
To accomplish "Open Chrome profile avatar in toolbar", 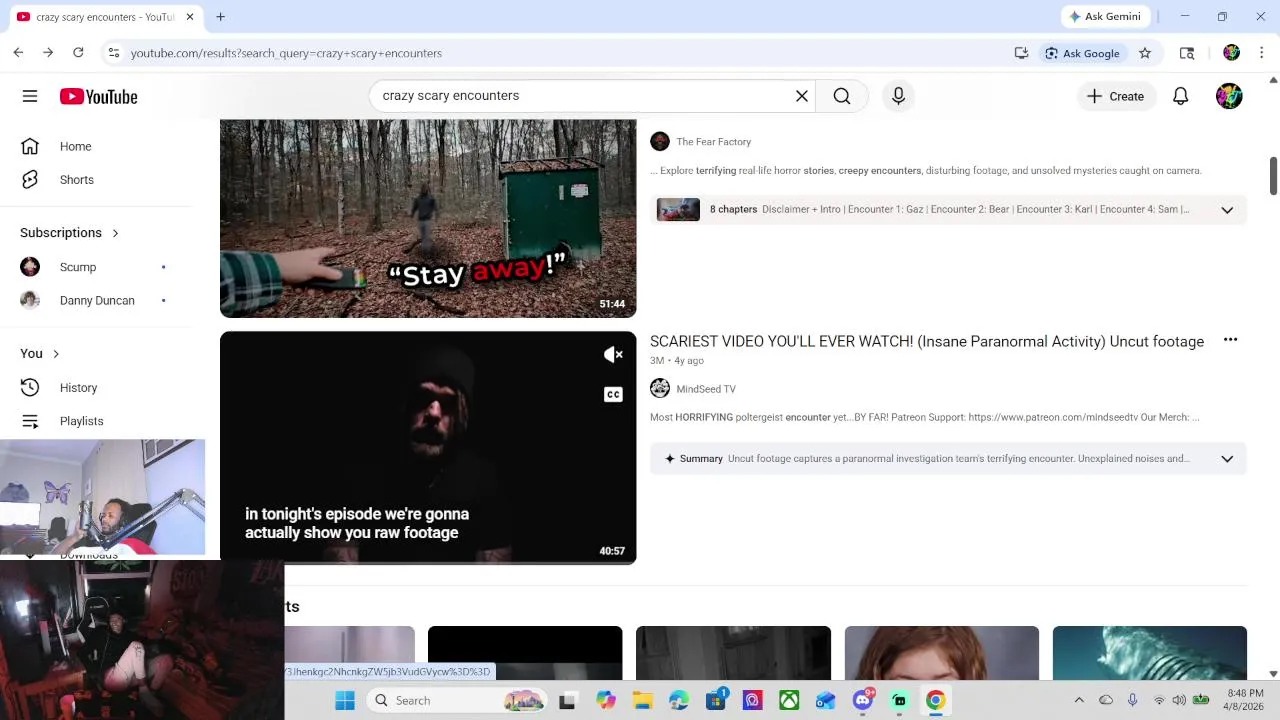I will pos(1231,53).
